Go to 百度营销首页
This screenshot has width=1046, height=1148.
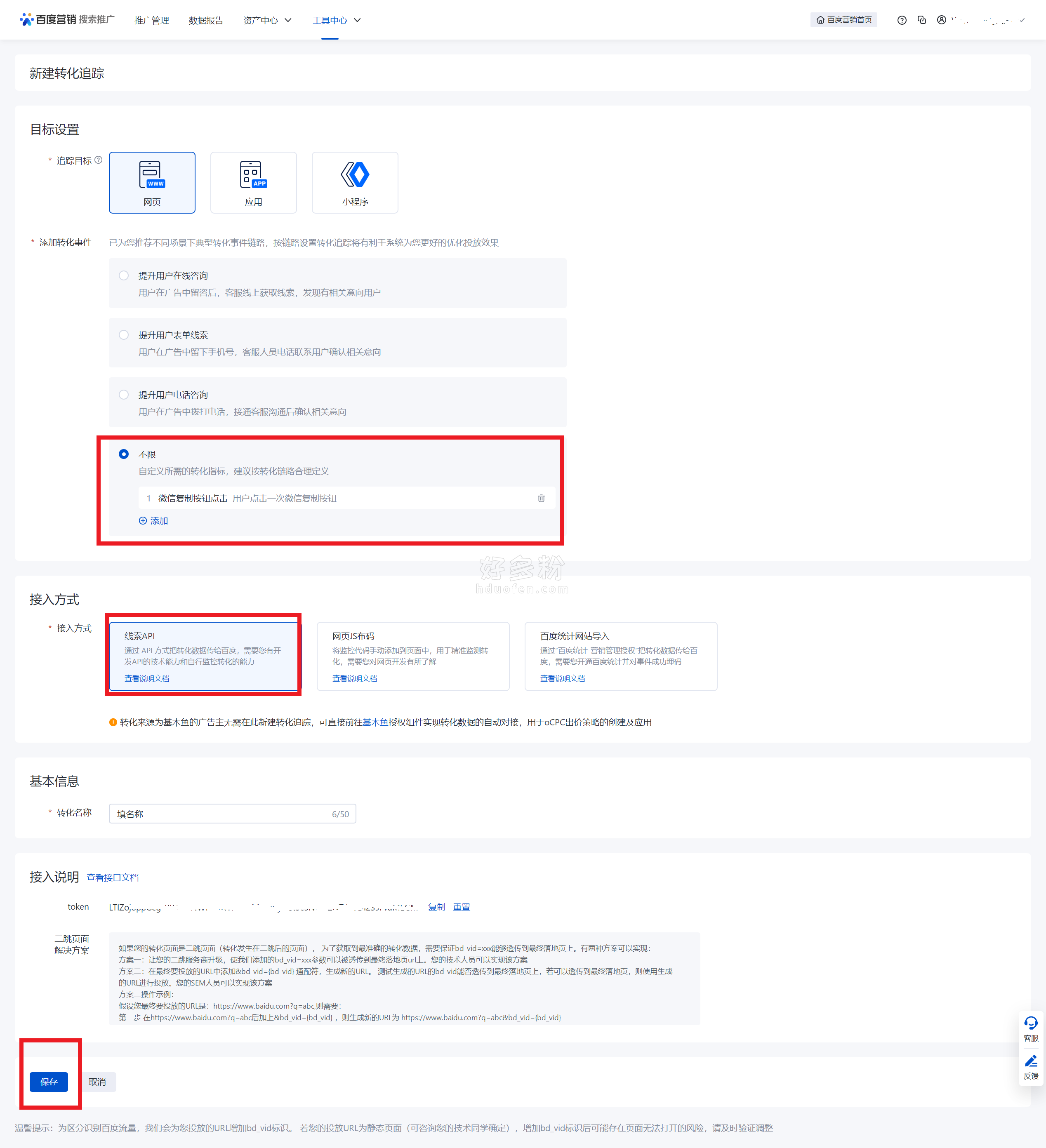pos(844,20)
